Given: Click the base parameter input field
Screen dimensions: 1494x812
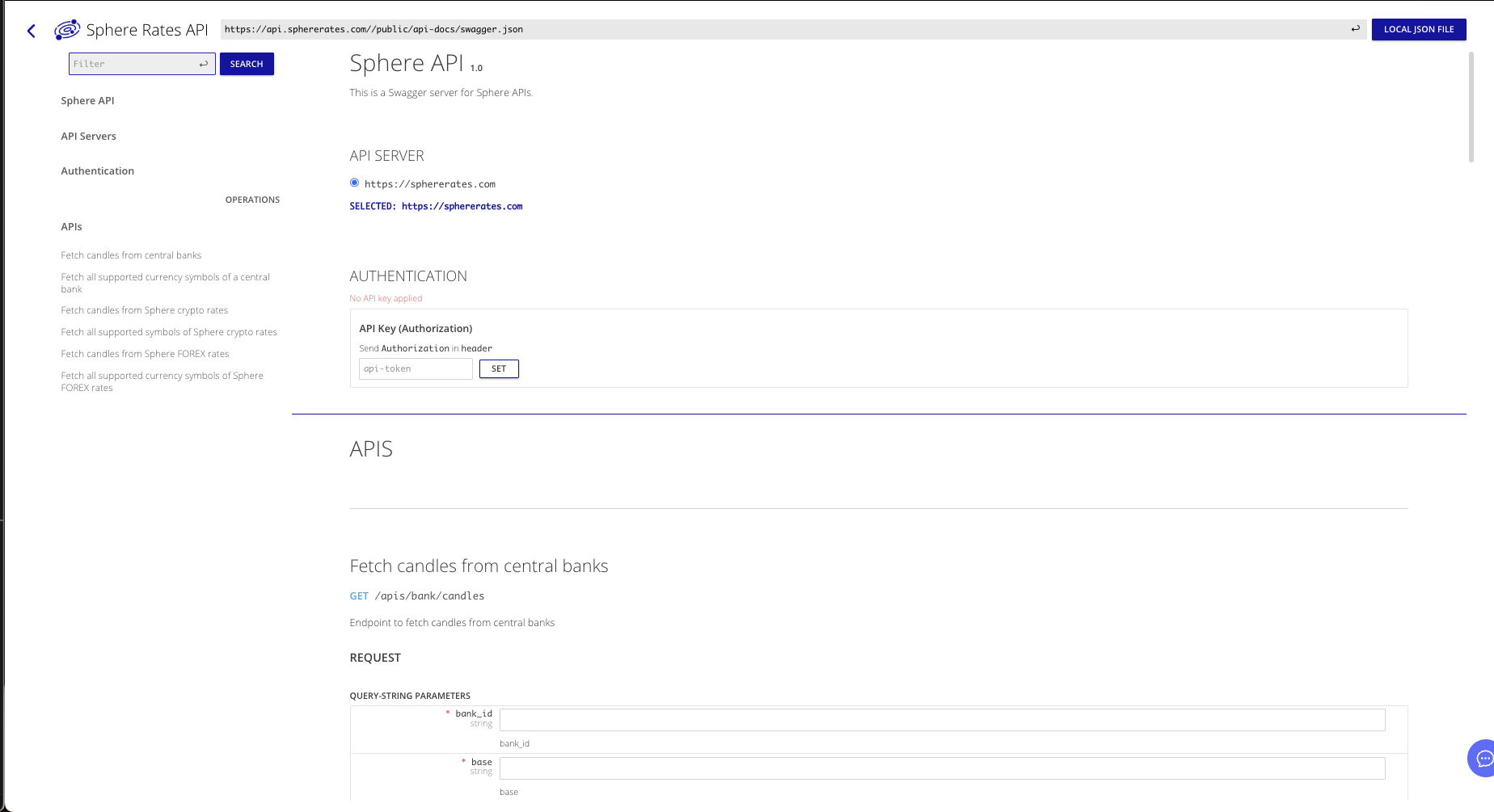Looking at the screenshot, I should [x=942, y=768].
